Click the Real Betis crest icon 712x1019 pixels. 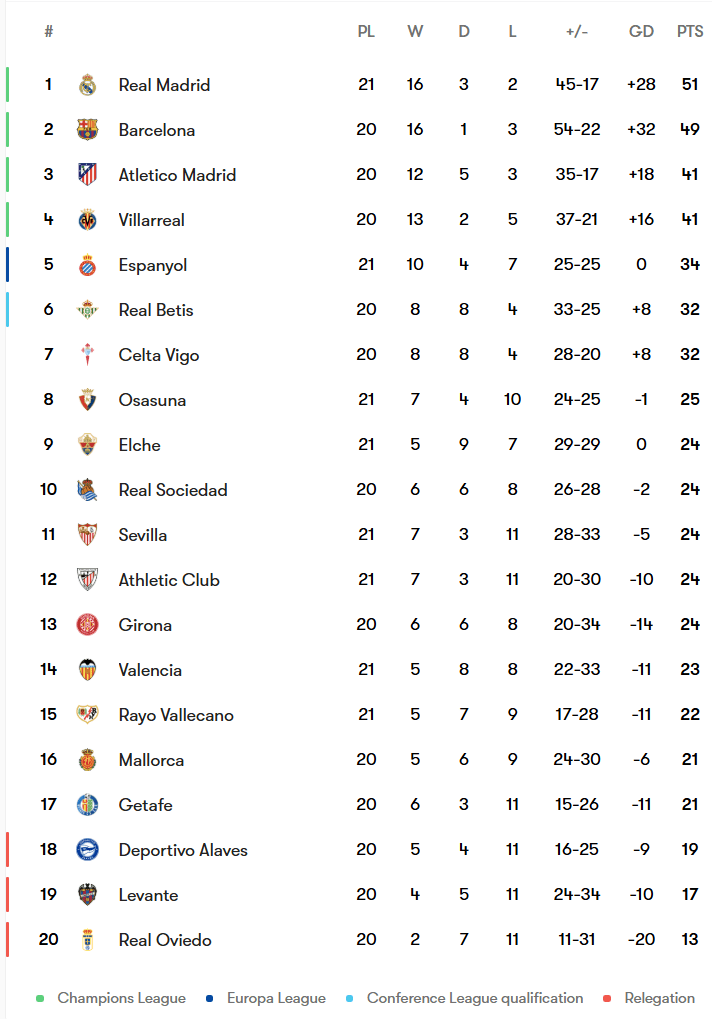87,310
